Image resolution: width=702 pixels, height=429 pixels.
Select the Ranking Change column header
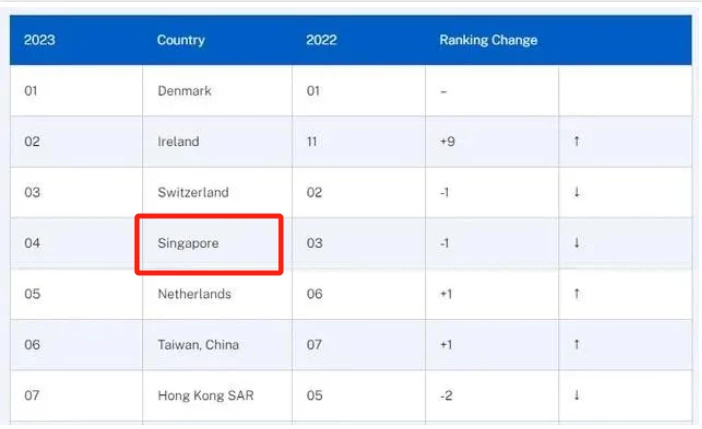coord(488,40)
